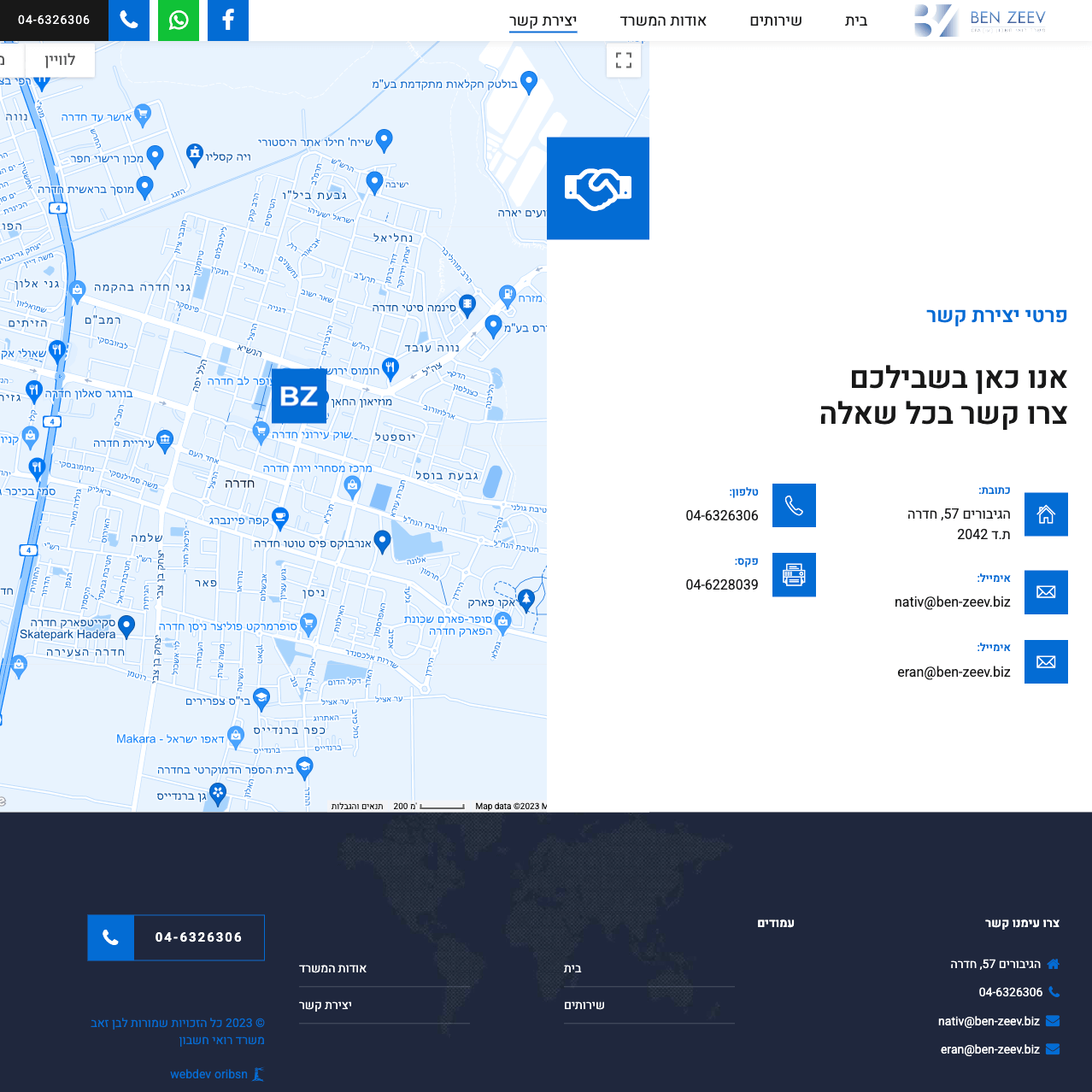The height and width of the screenshot is (1092, 1092).
Task: Click the house address icon
Action: (1046, 514)
